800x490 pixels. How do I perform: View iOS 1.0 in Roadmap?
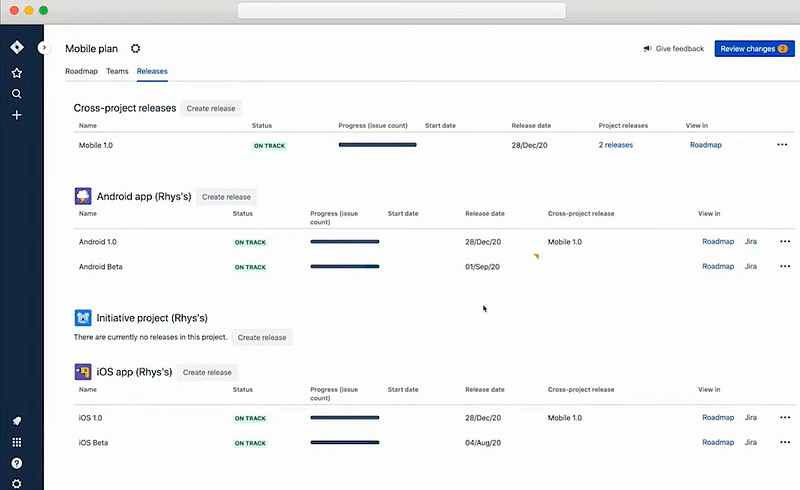tap(718, 418)
